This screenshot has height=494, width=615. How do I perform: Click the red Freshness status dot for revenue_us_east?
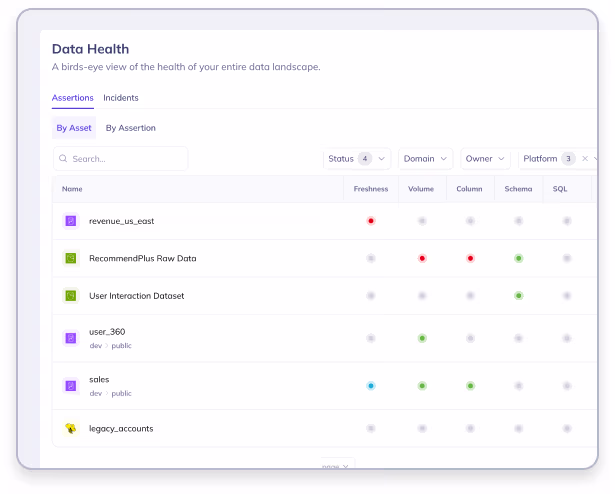point(371,220)
